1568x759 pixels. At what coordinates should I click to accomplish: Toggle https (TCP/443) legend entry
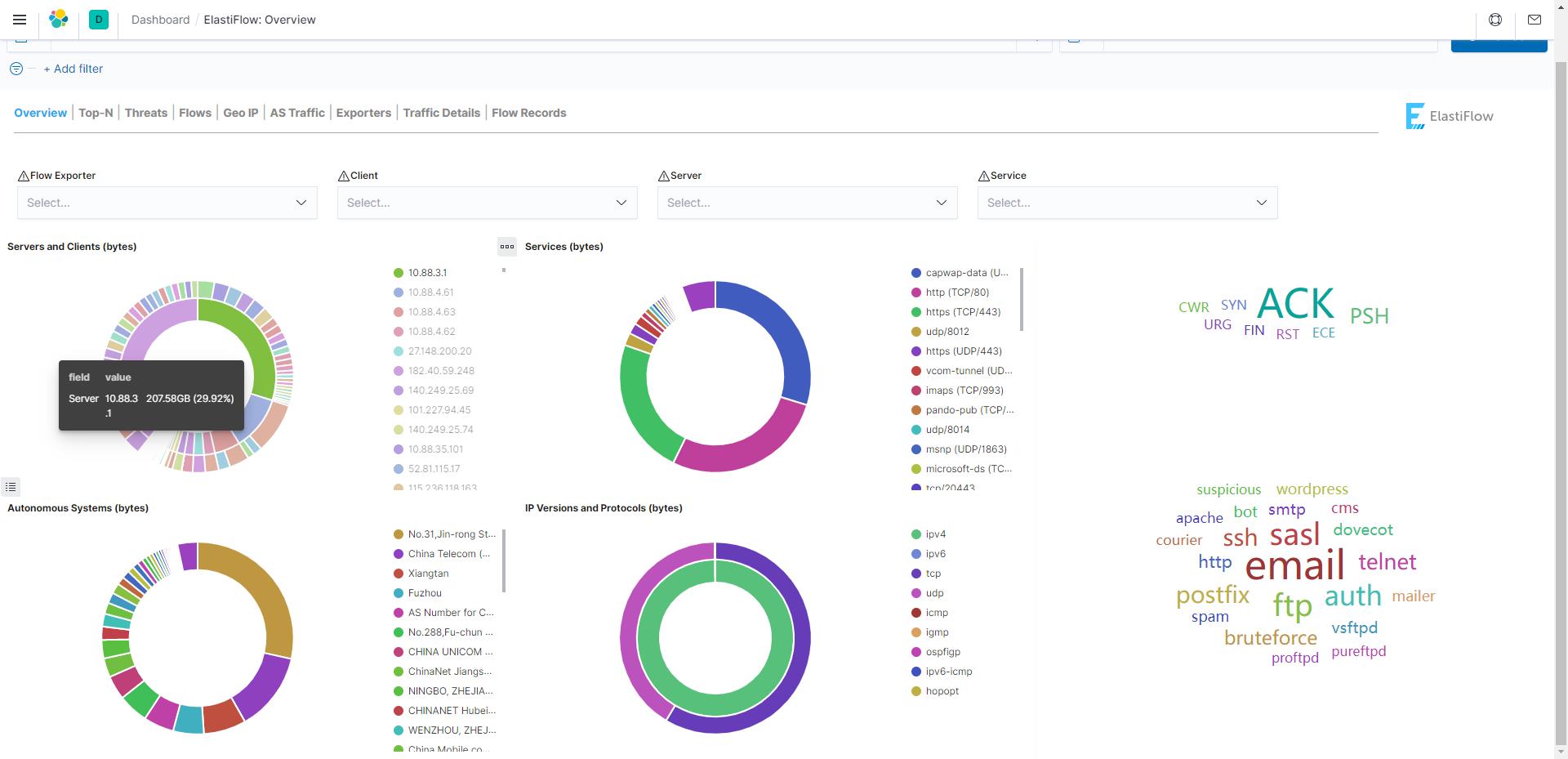(x=955, y=312)
